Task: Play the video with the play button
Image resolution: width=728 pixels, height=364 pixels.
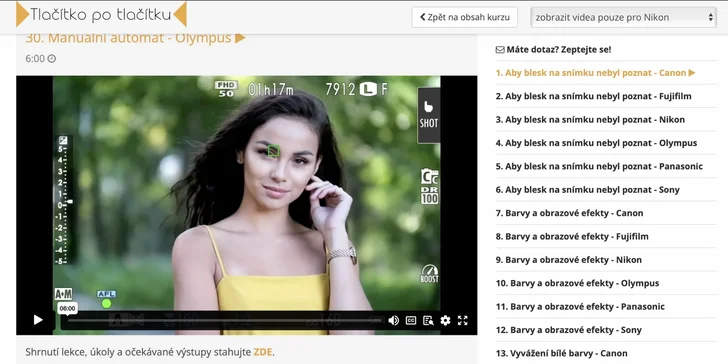Action: pos(38,320)
